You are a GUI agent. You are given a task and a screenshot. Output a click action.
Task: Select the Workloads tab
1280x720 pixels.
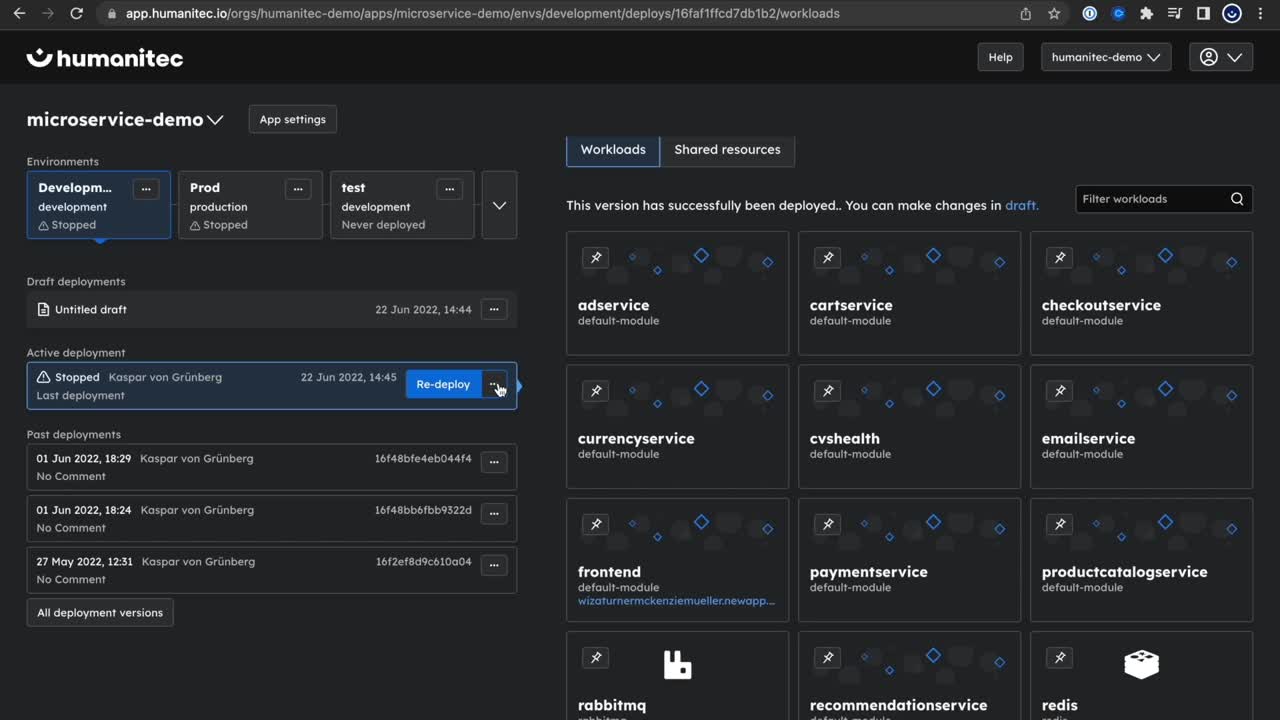pos(612,149)
